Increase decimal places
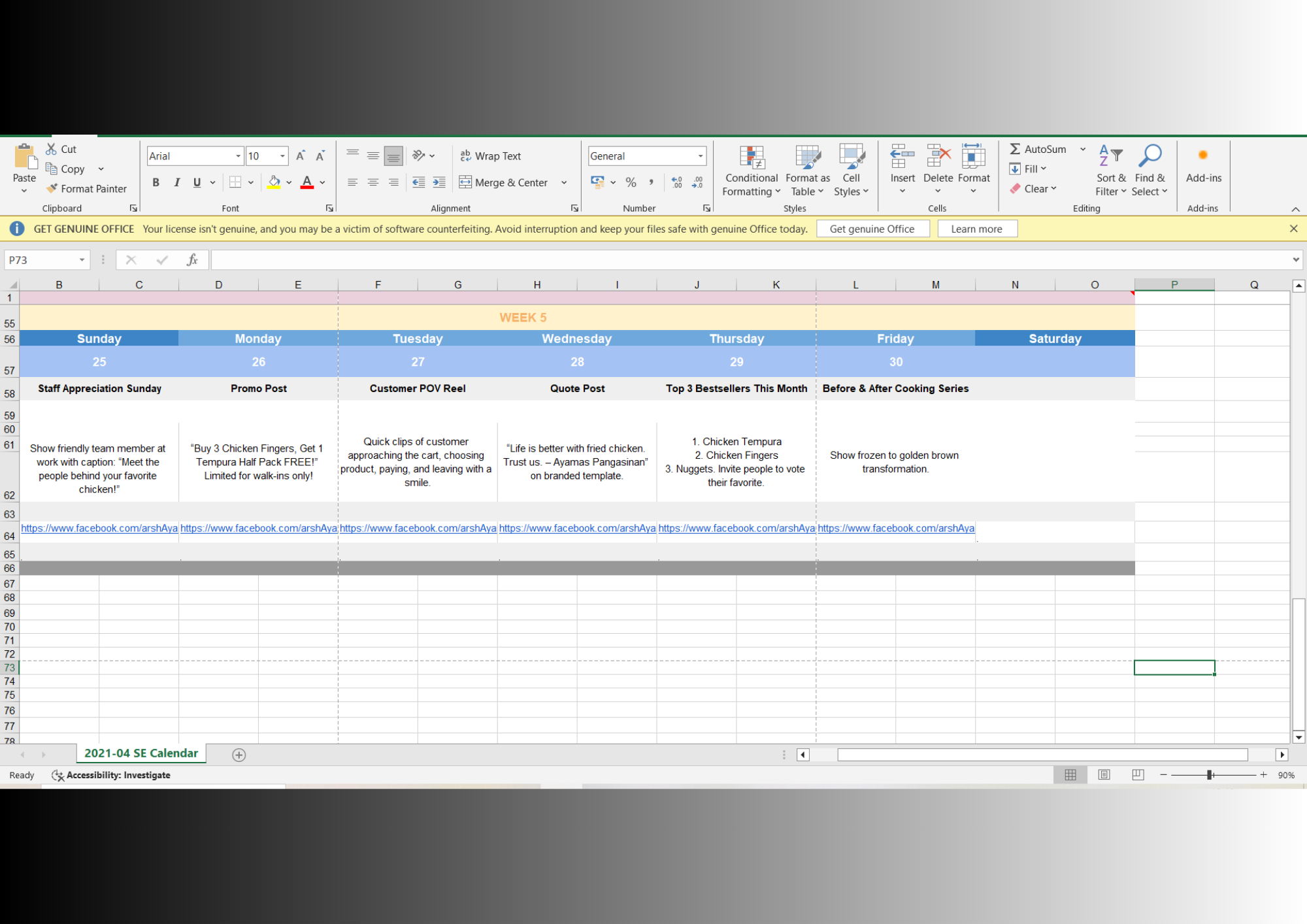 coord(677,182)
